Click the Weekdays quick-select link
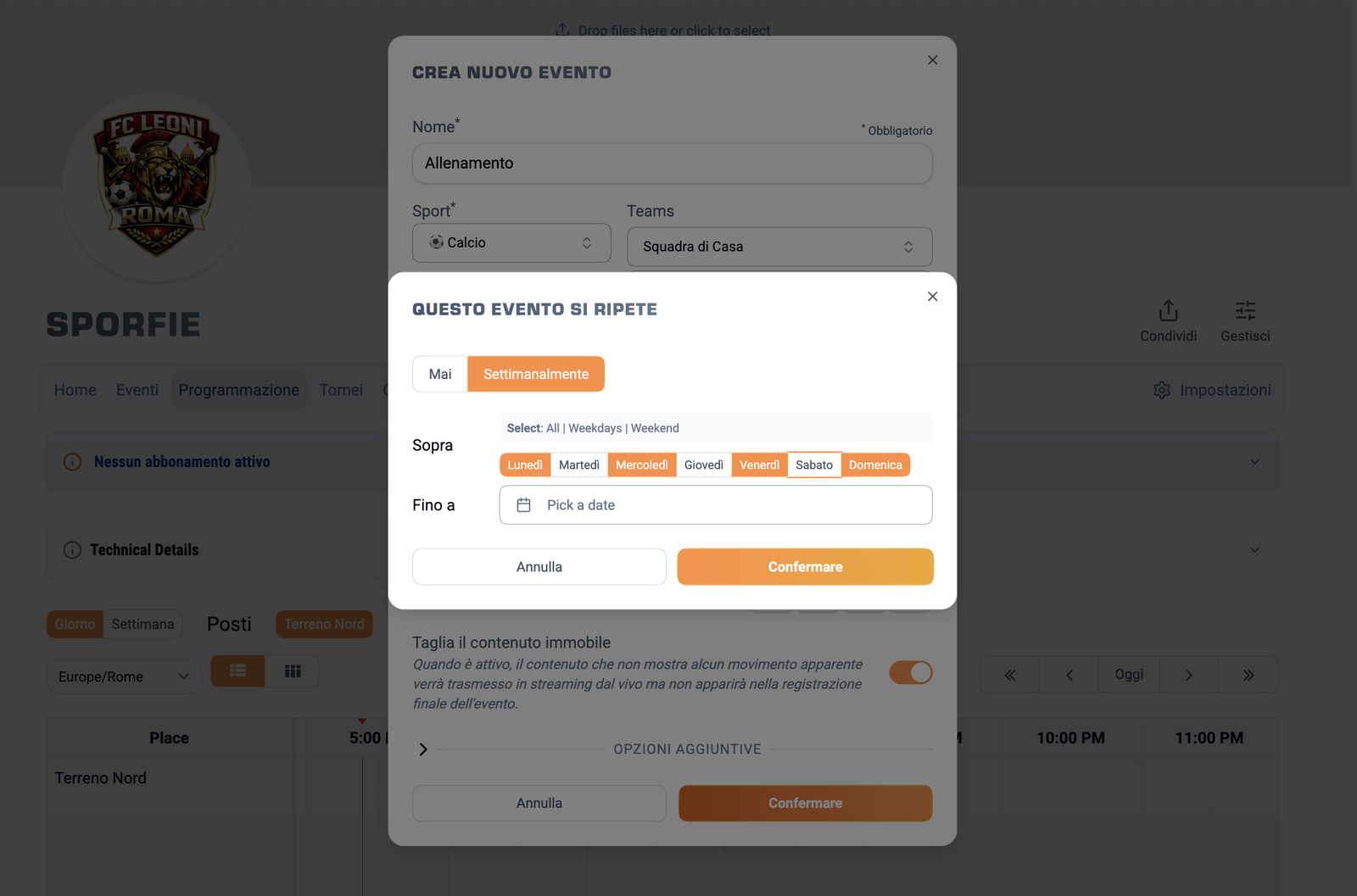The width and height of the screenshot is (1357, 896). 595,428
